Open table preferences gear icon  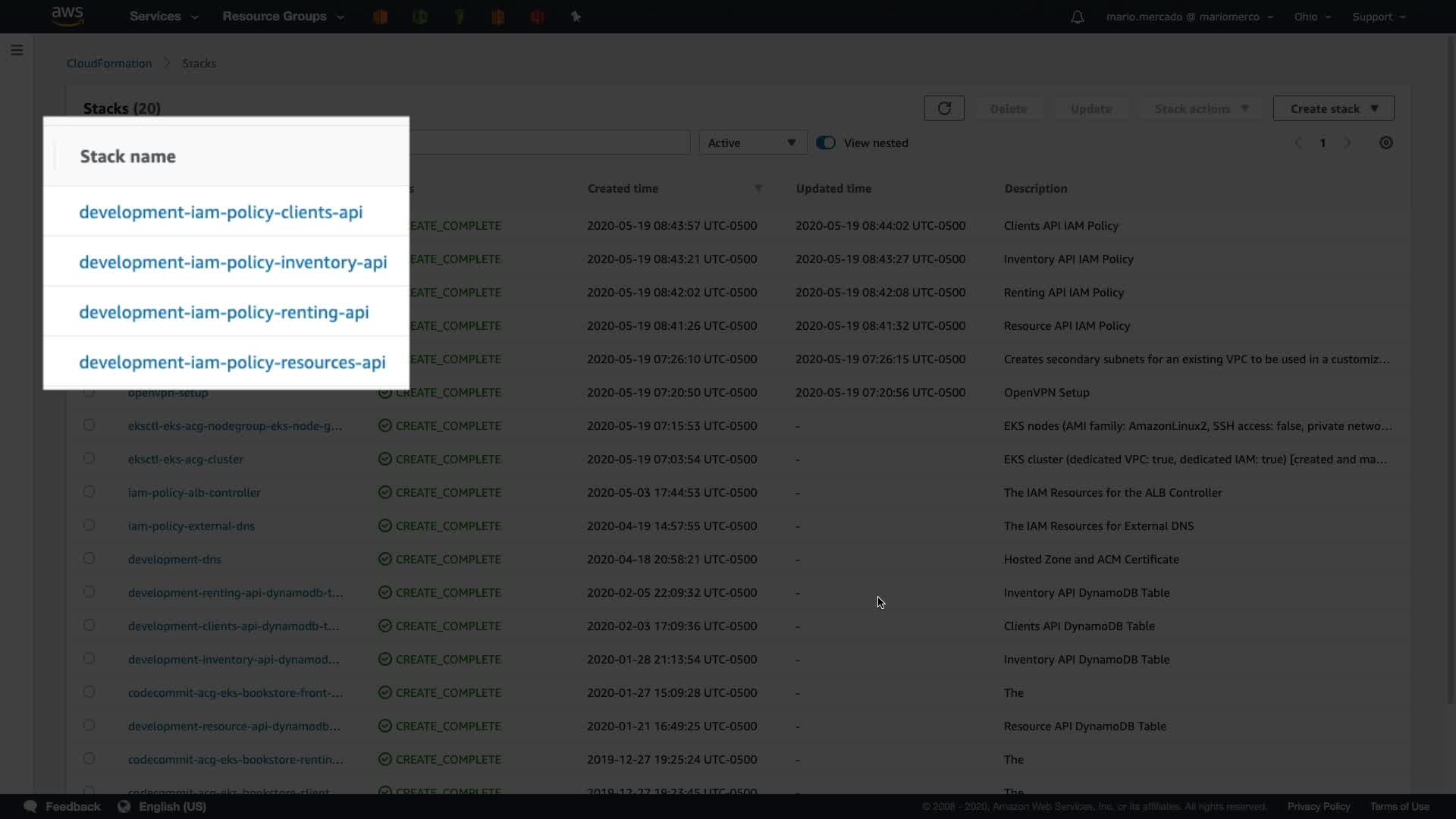(1385, 143)
